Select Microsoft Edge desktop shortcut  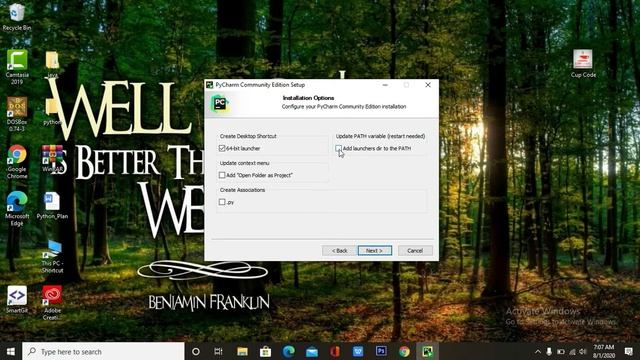17,208
